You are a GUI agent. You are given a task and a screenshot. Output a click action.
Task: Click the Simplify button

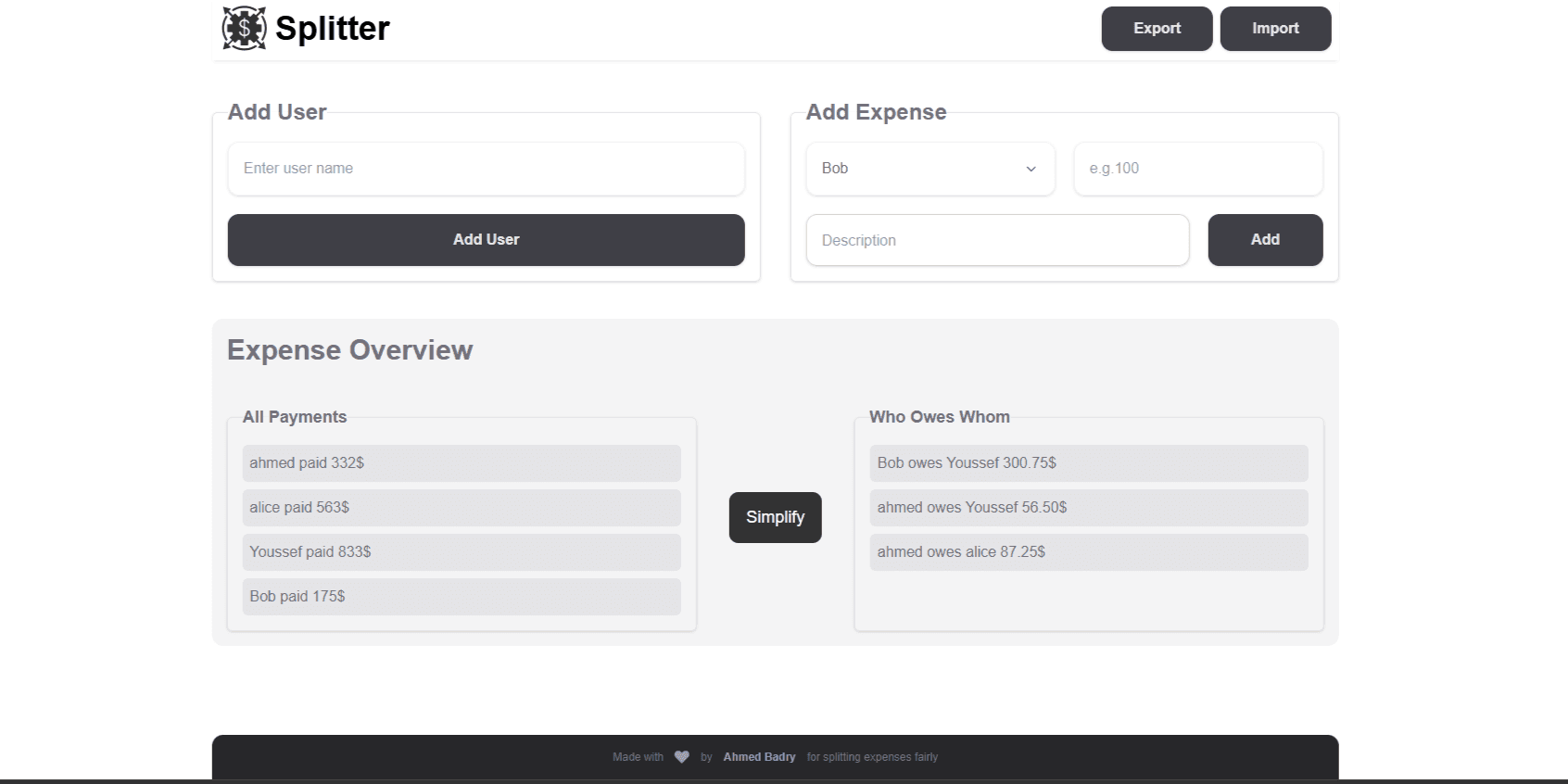(775, 517)
